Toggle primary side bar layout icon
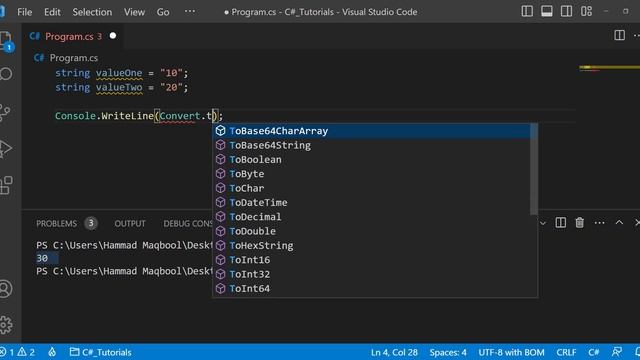Screen dimensions: 640x360 (527, 11)
